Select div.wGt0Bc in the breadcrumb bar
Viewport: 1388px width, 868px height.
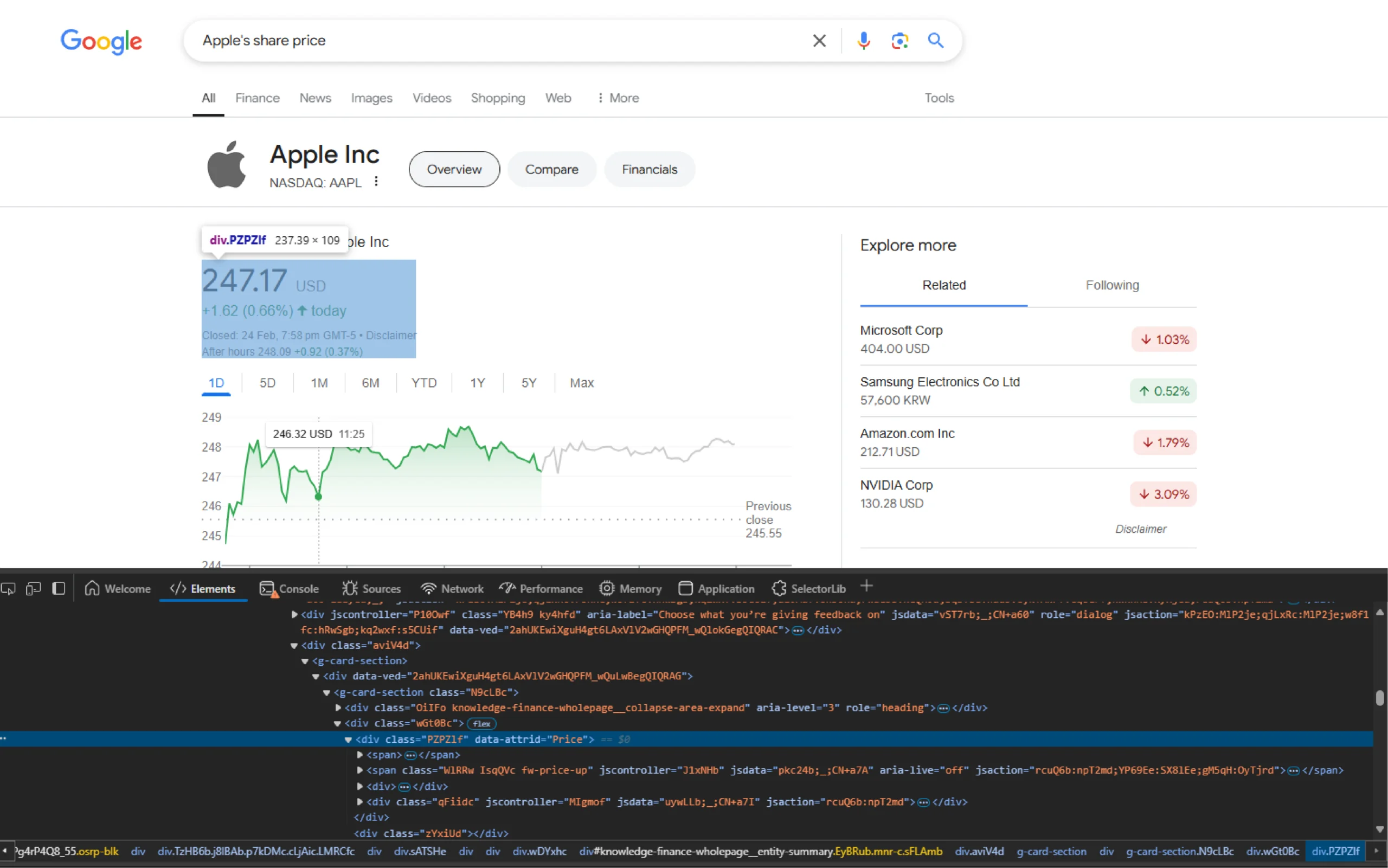[x=1273, y=851]
